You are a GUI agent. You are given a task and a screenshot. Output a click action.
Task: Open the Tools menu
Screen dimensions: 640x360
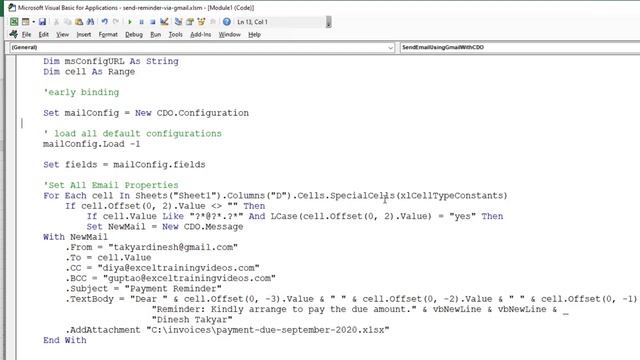pyautogui.click(x=176, y=35)
